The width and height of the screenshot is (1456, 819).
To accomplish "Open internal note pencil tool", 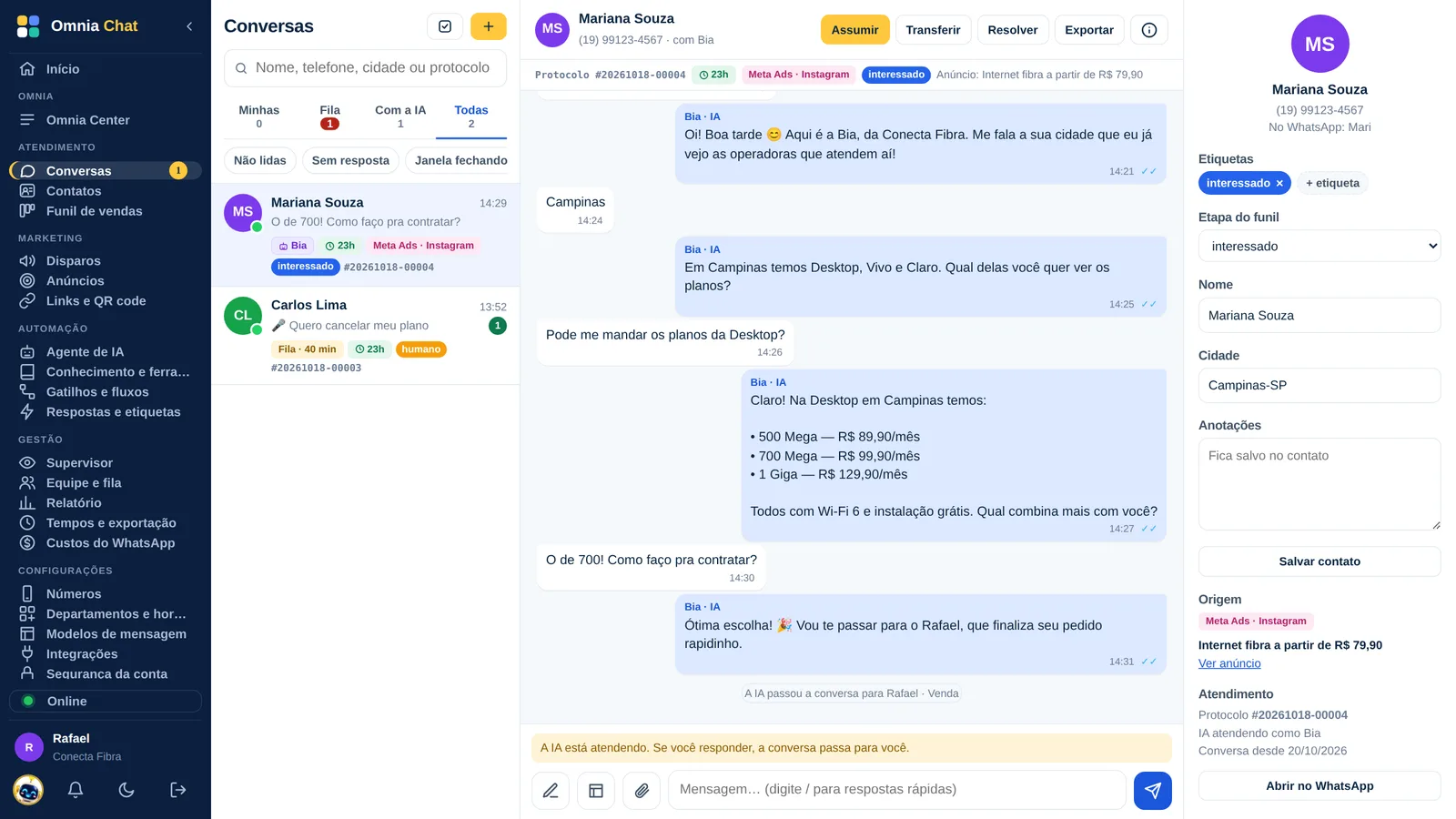I will tap(551, 791).
